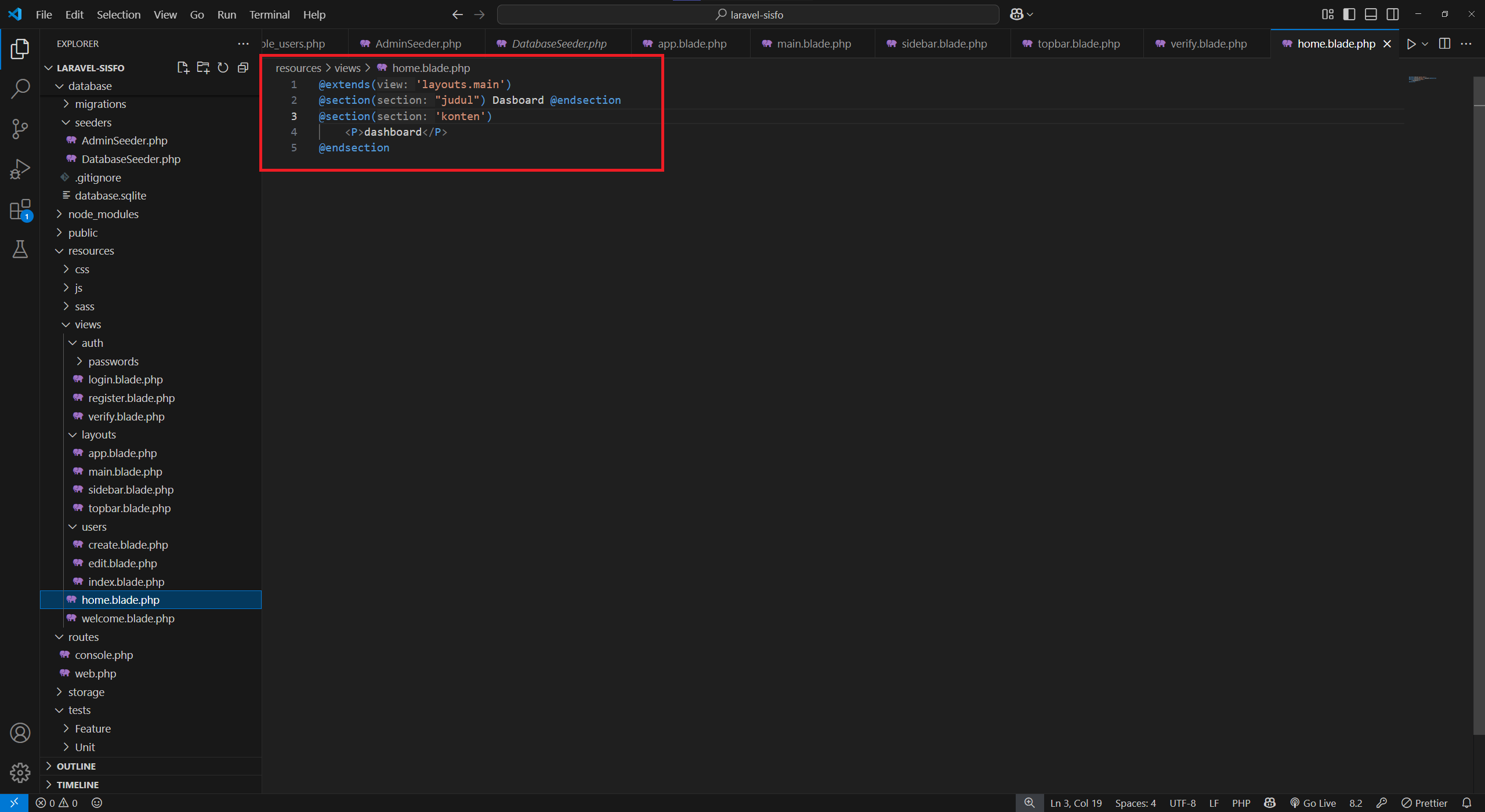The image size is (1485, 812).
Task: Open the Search view
Action: click(x=20, y=88)
